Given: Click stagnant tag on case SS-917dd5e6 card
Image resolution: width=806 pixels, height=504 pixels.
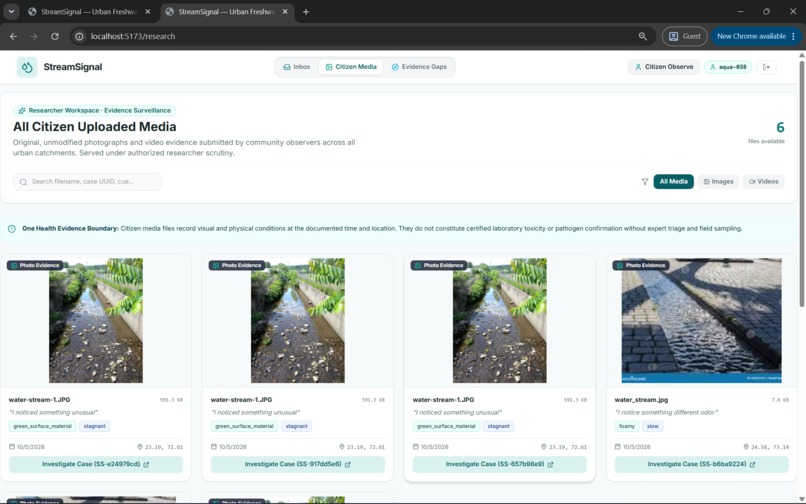Looking at the screenshot, I should coord(297,426).
